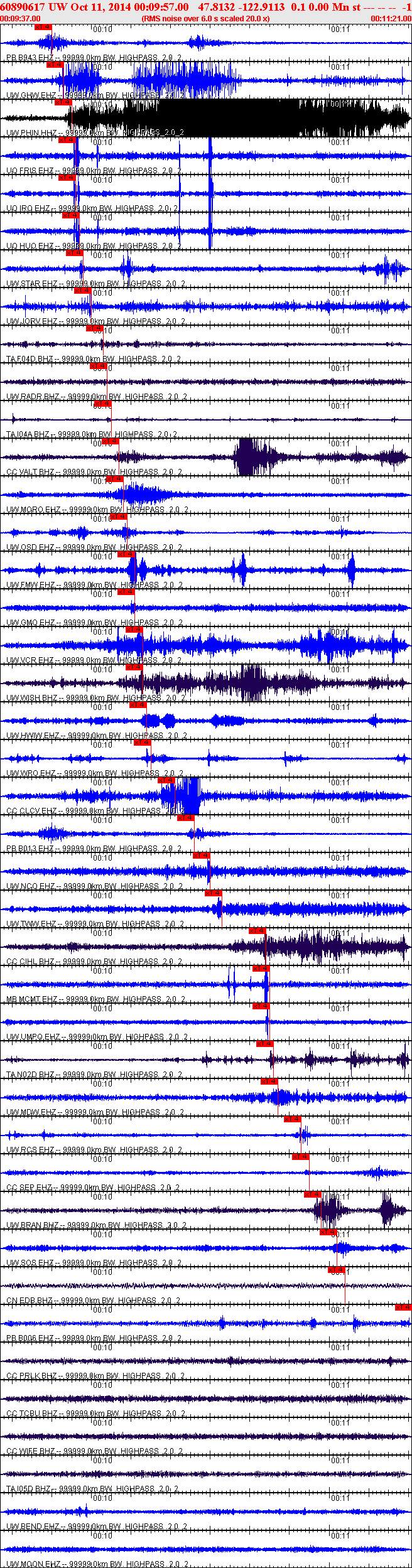This screenshot has height=1568, width=412.
Task: Click the red arrival marker on CC VALT trace
Action: [110, 441]
